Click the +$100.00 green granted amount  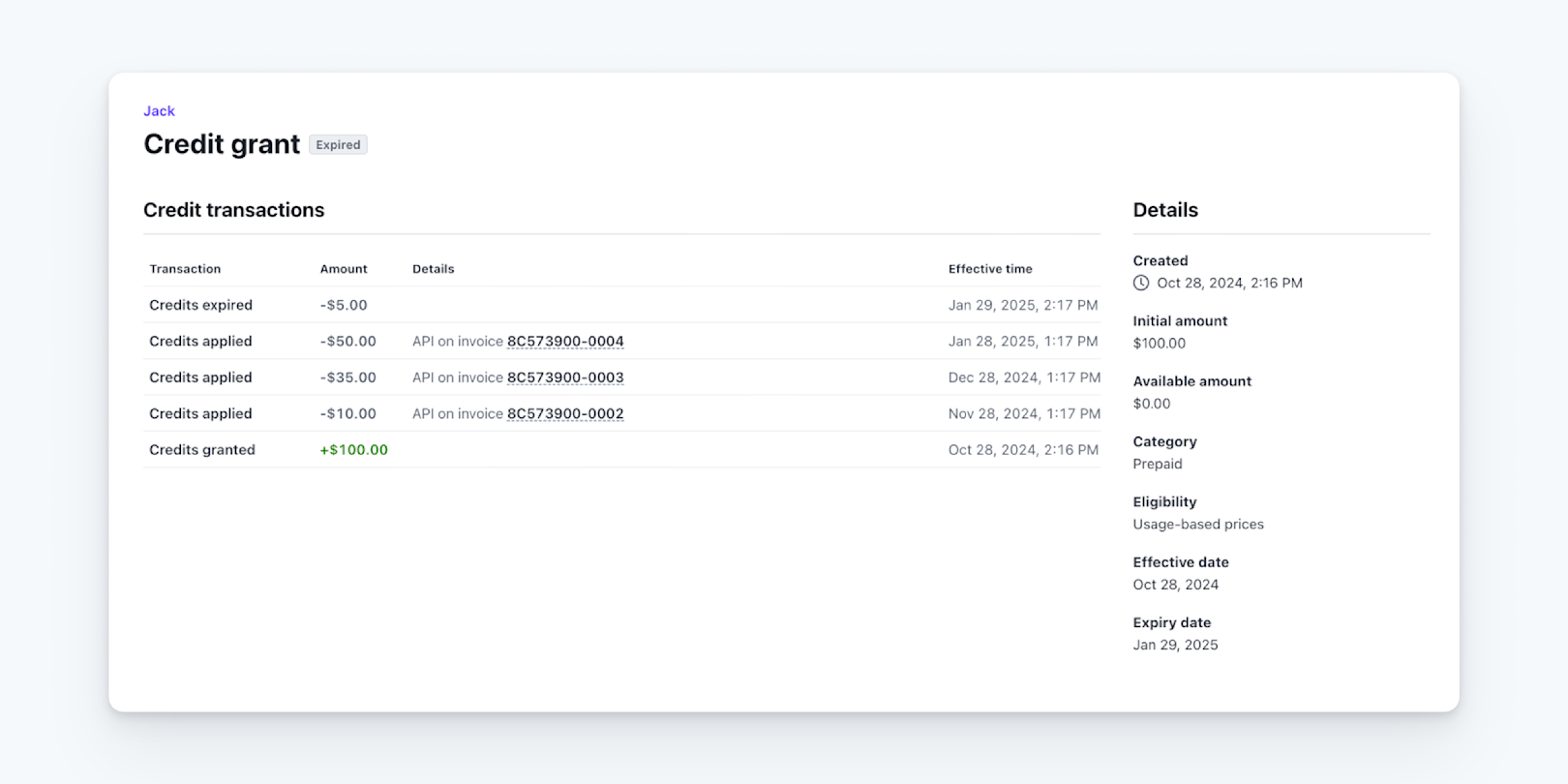coord(353,450)
